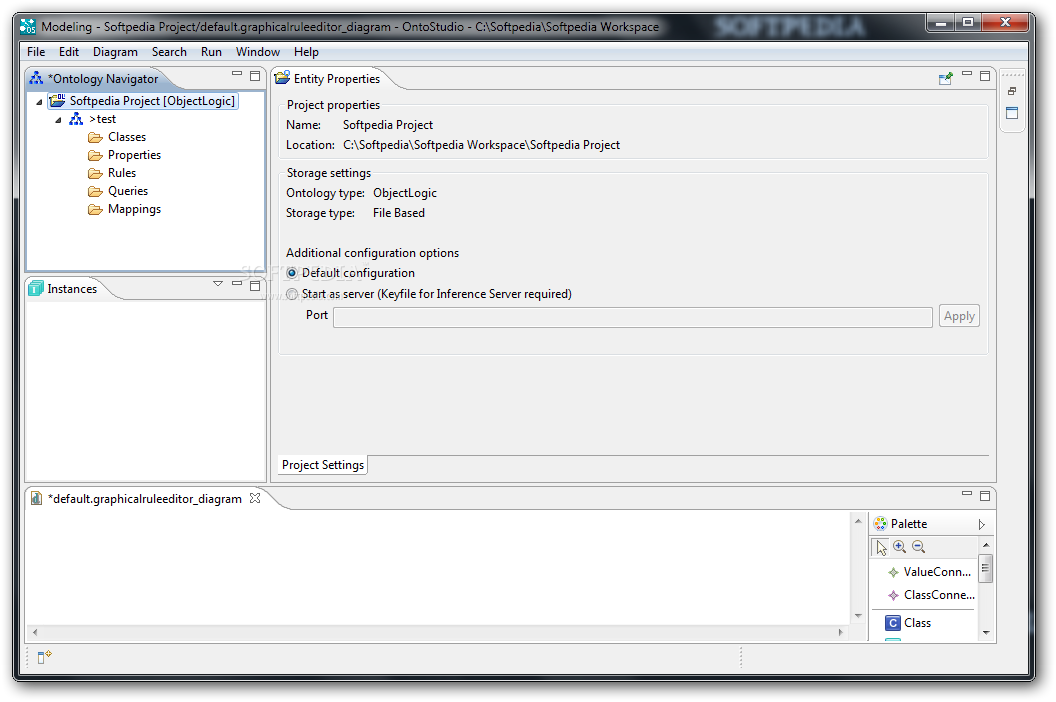This screenshot has width=1056, height=702.
Task: Select Default configuration radio button
Action: 292,273
